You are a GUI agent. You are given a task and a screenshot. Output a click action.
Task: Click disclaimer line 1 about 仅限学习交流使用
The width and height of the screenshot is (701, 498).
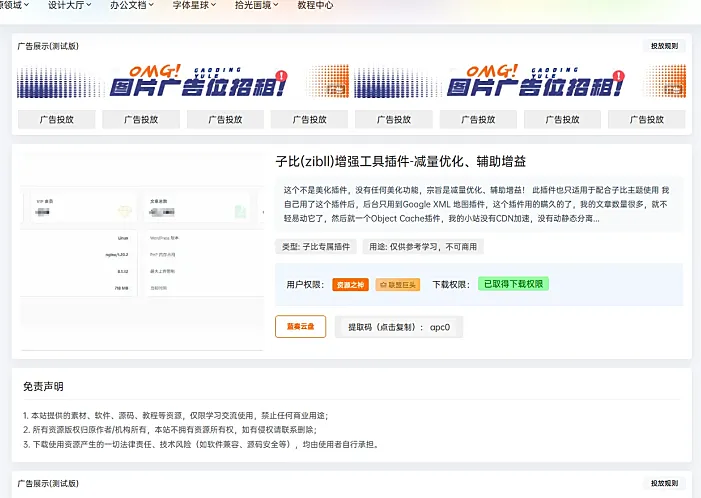coord(176,416)
